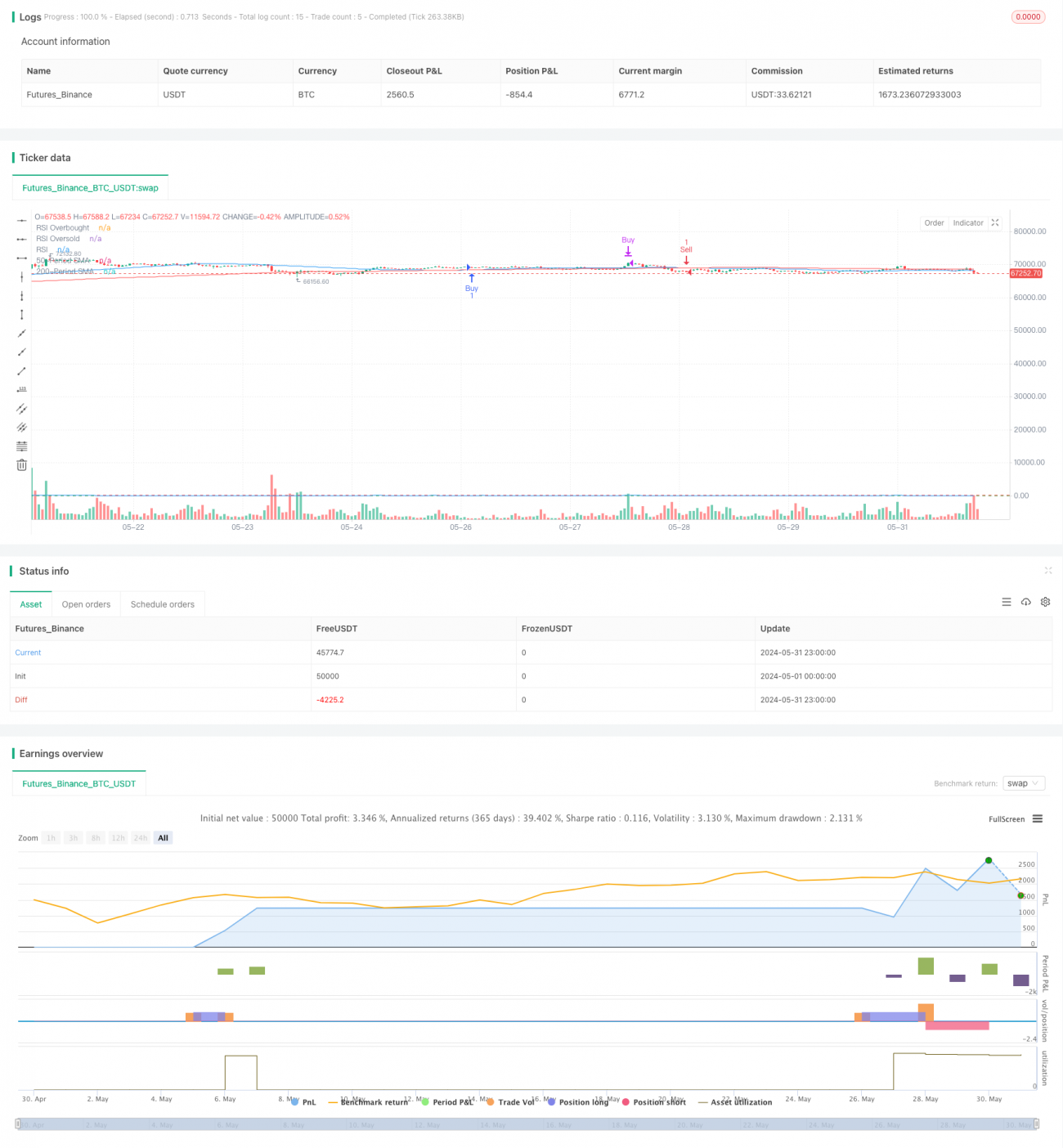Click the Closeout P&L value 2560.5

coord(400,95)
